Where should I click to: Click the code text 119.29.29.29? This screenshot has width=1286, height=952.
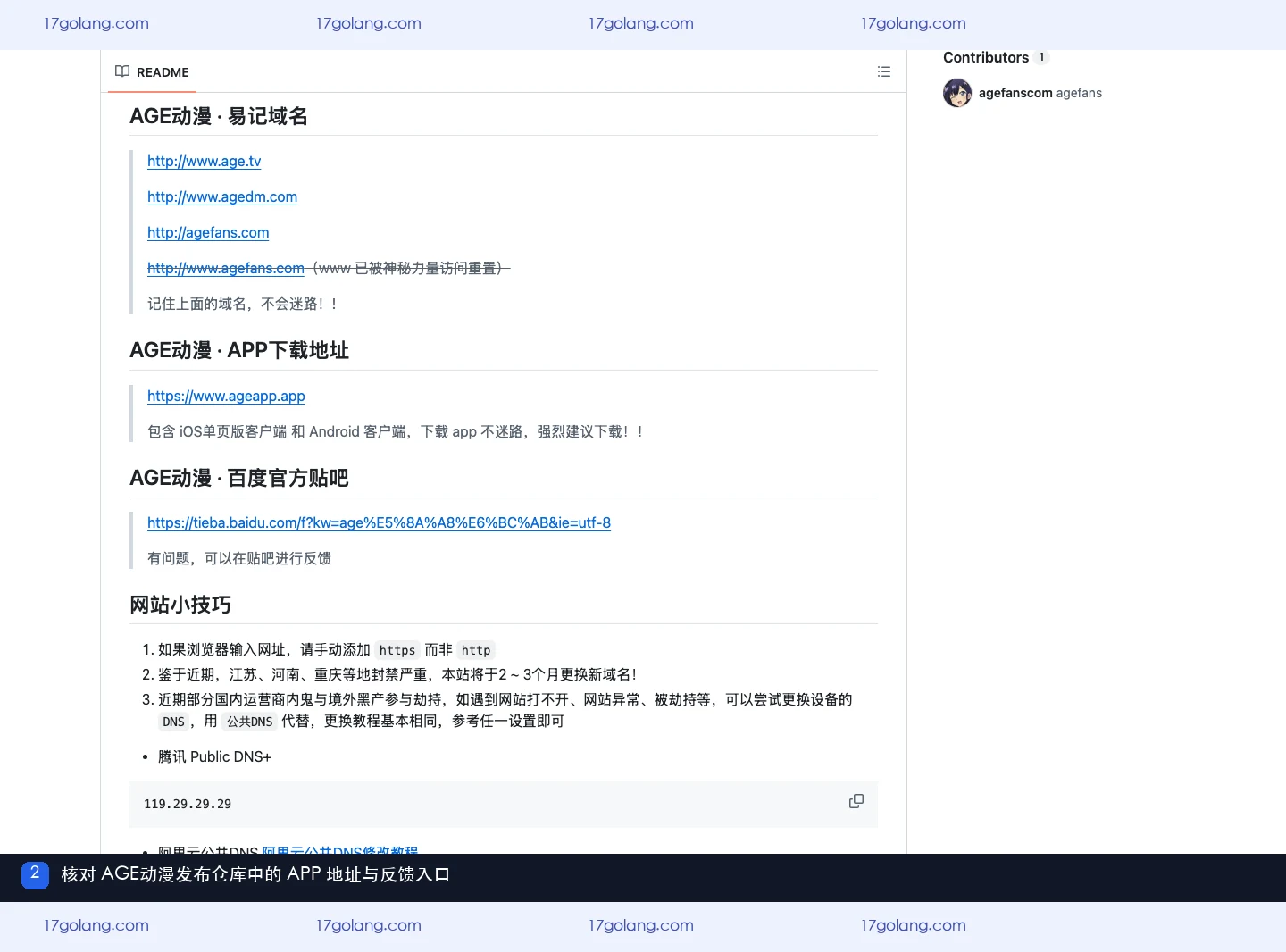[188, 804]
